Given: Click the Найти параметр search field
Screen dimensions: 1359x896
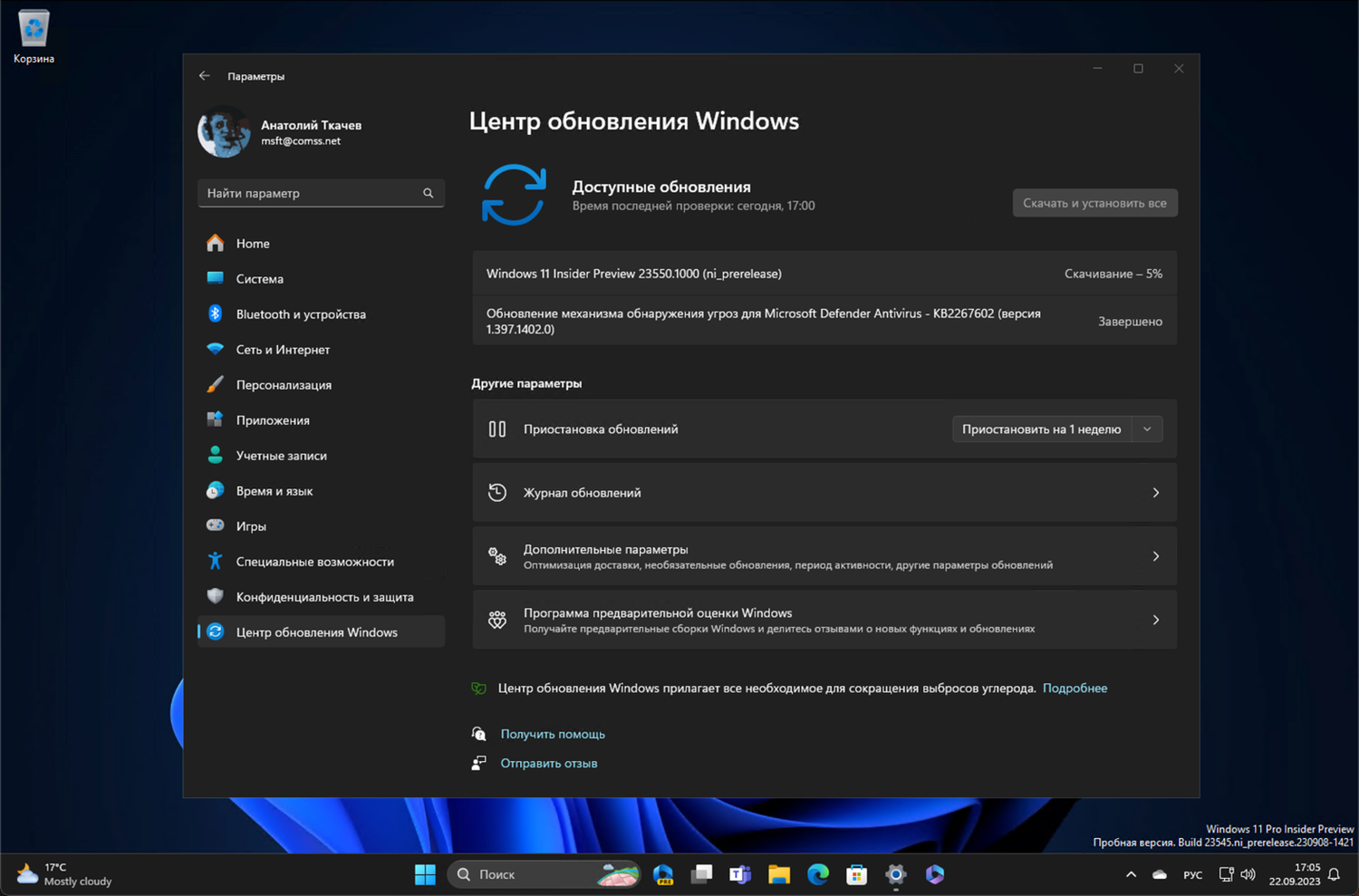Looking at the screenshot, I should coord(321,193).
